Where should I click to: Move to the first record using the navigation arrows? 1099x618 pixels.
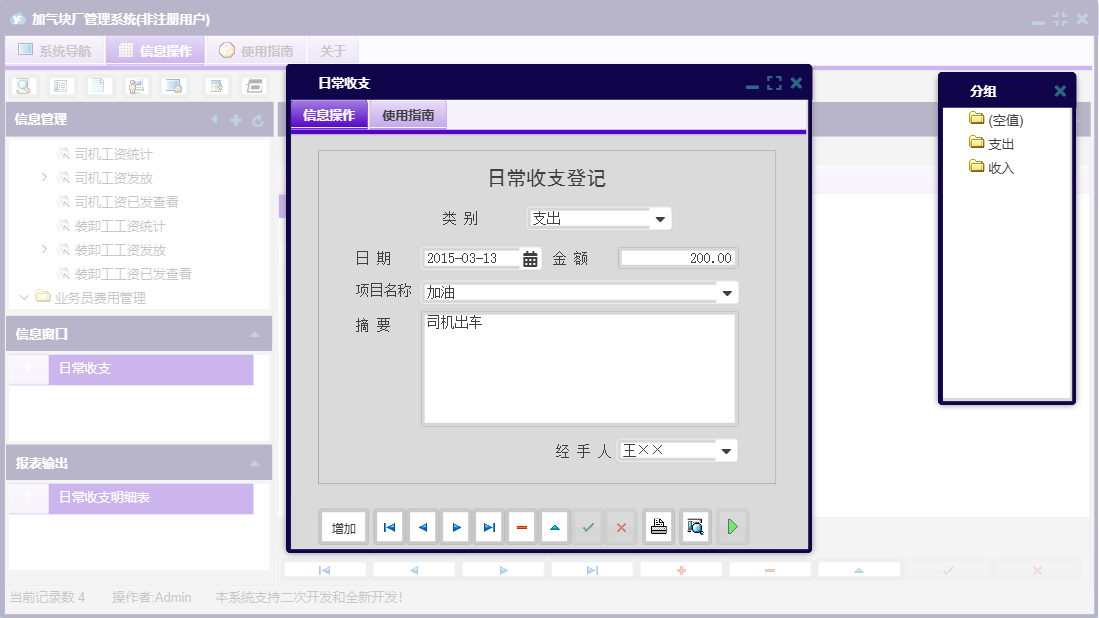pos(388,527)
